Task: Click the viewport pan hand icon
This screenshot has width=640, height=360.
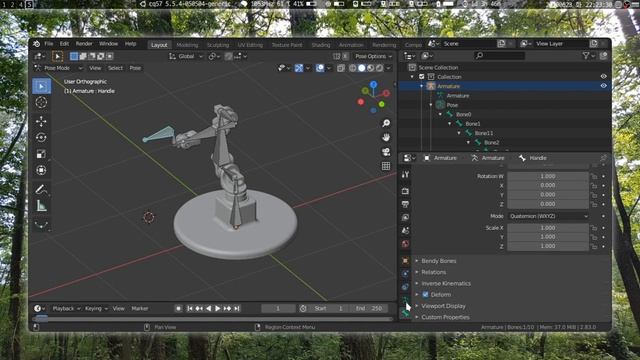Action: [386, 138]
